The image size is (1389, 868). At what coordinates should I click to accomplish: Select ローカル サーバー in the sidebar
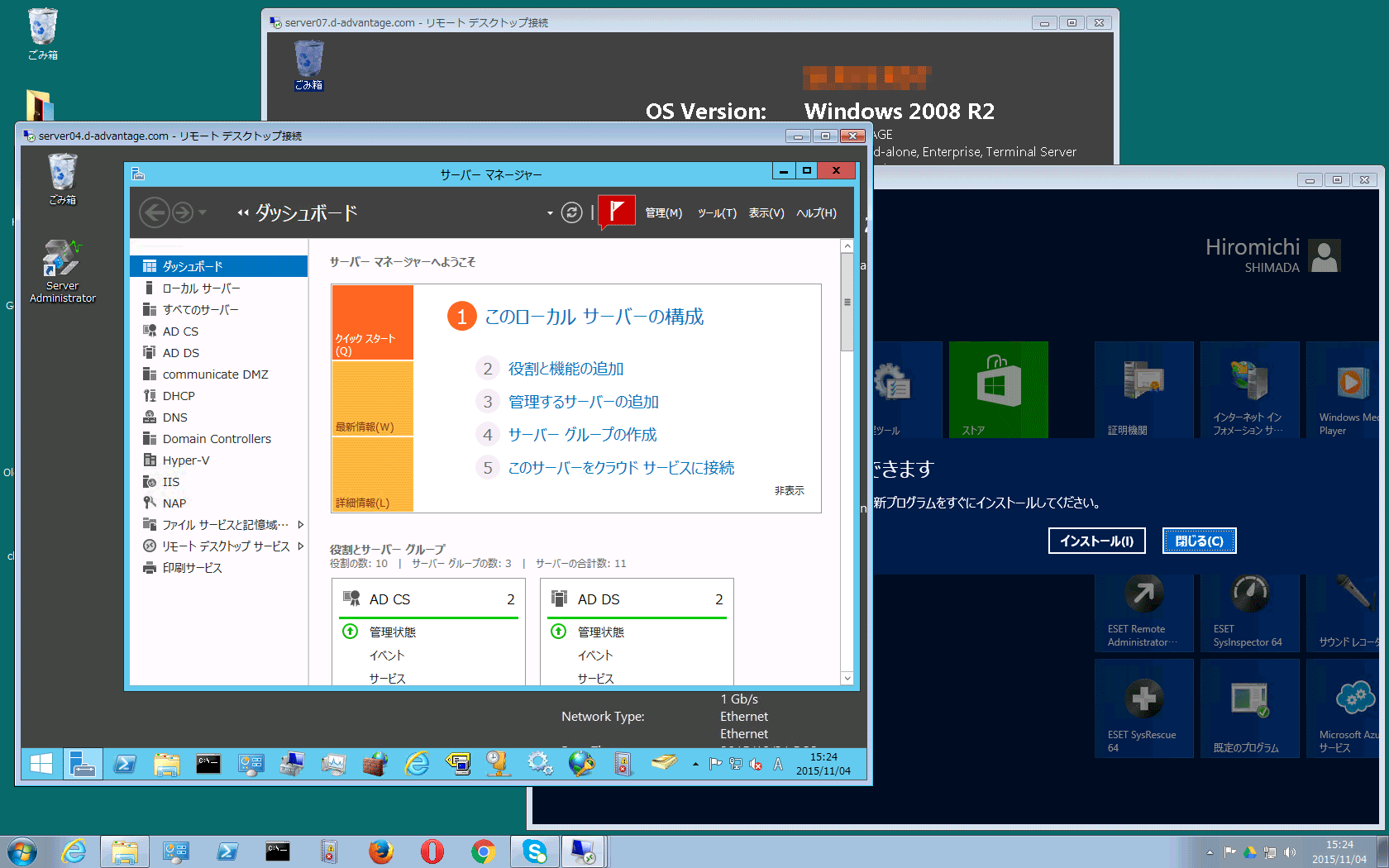pyautogui.click(x=218, y=288)
